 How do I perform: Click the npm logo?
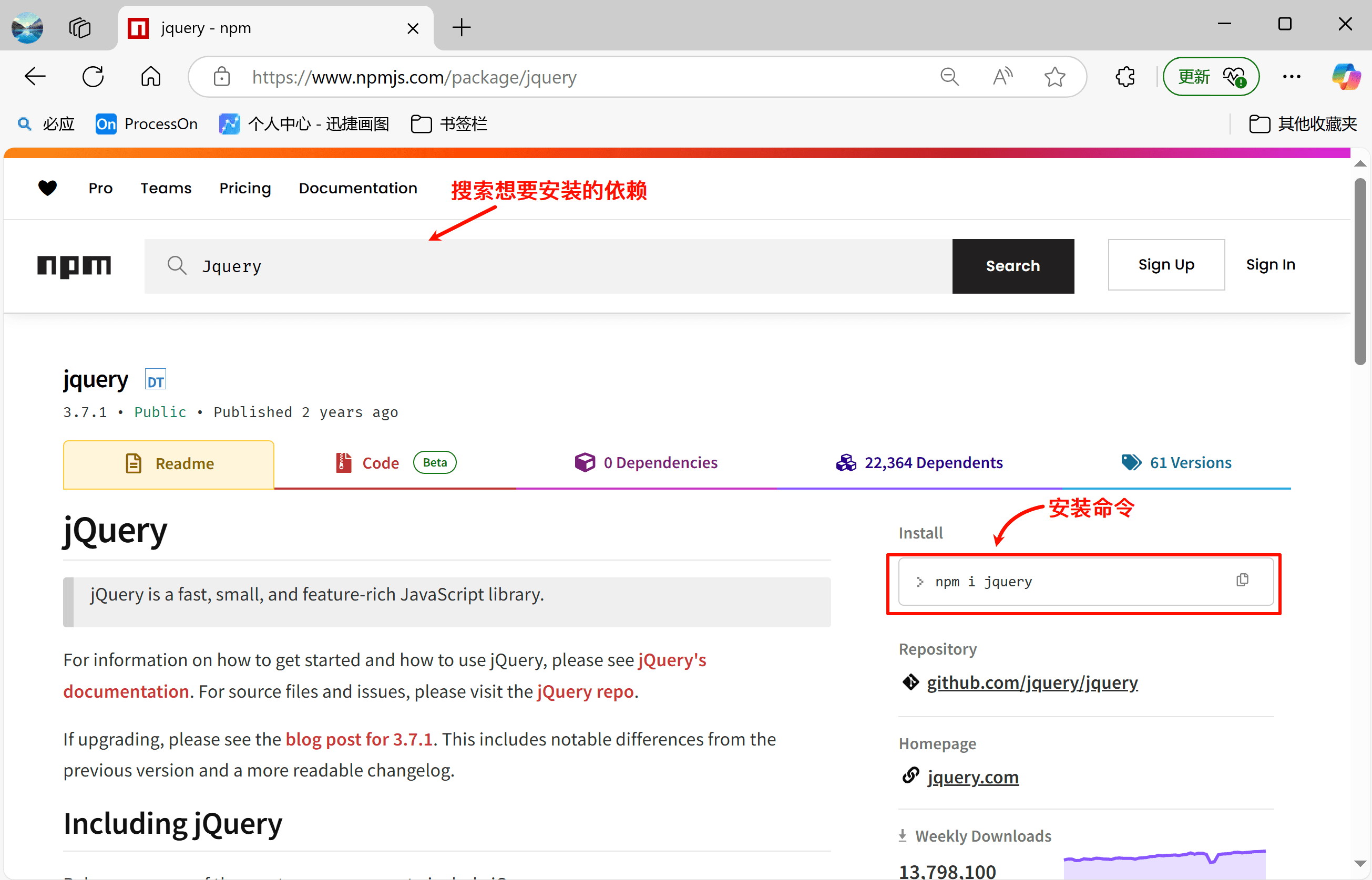point(74,266)
